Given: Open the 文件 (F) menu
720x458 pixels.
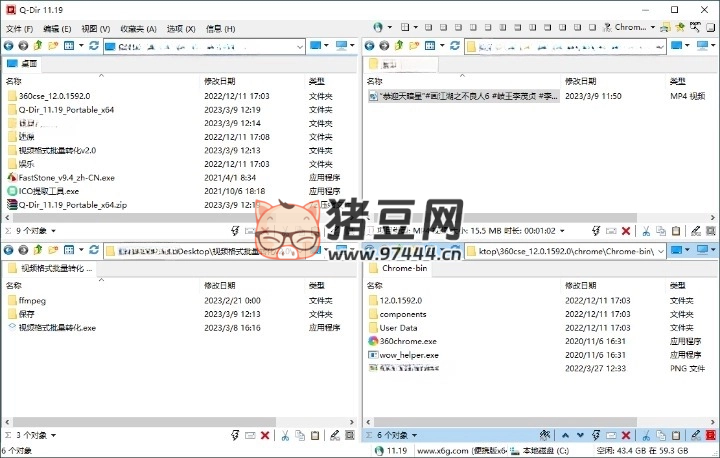Looking at the screenshot, I should click(x=19, y=29).
